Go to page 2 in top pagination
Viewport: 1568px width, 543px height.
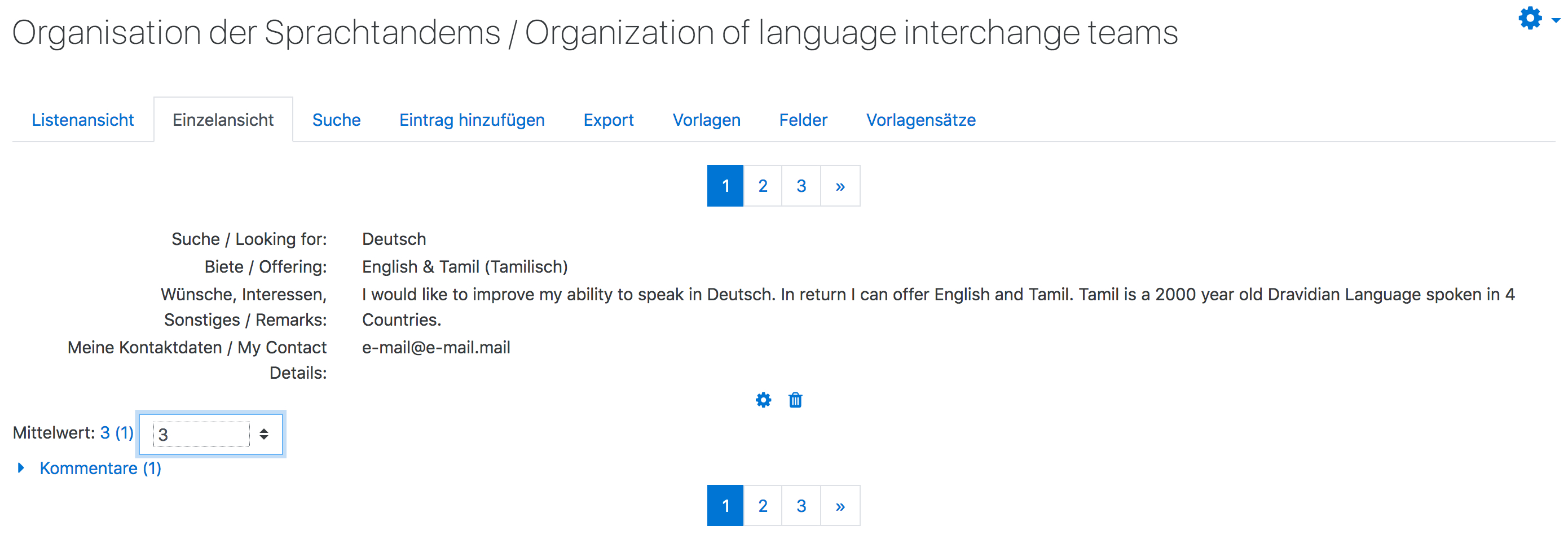click(763, 186)
